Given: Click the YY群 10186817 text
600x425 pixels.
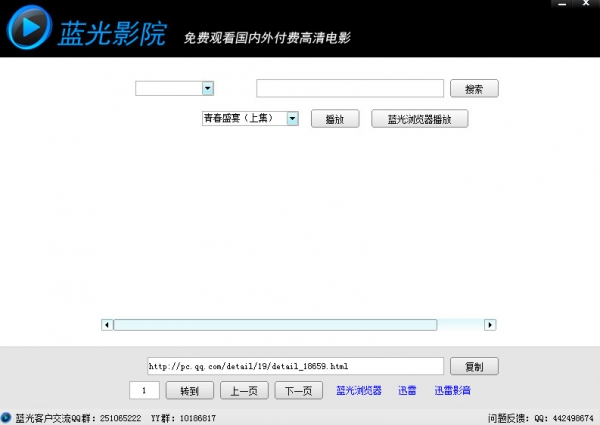Looking at the screenshot, I should coord(183,418).
